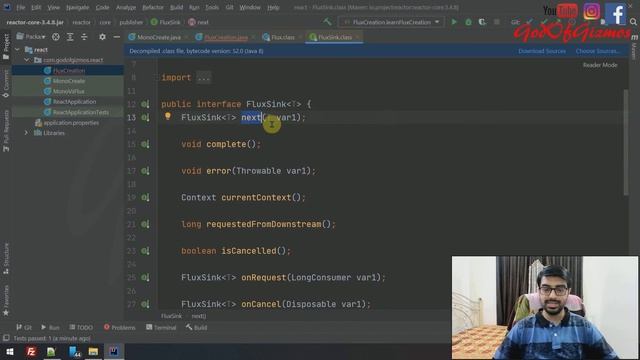Run with coverage shield icon
This screenshot has width=640, height=360.
click(482, 22)
